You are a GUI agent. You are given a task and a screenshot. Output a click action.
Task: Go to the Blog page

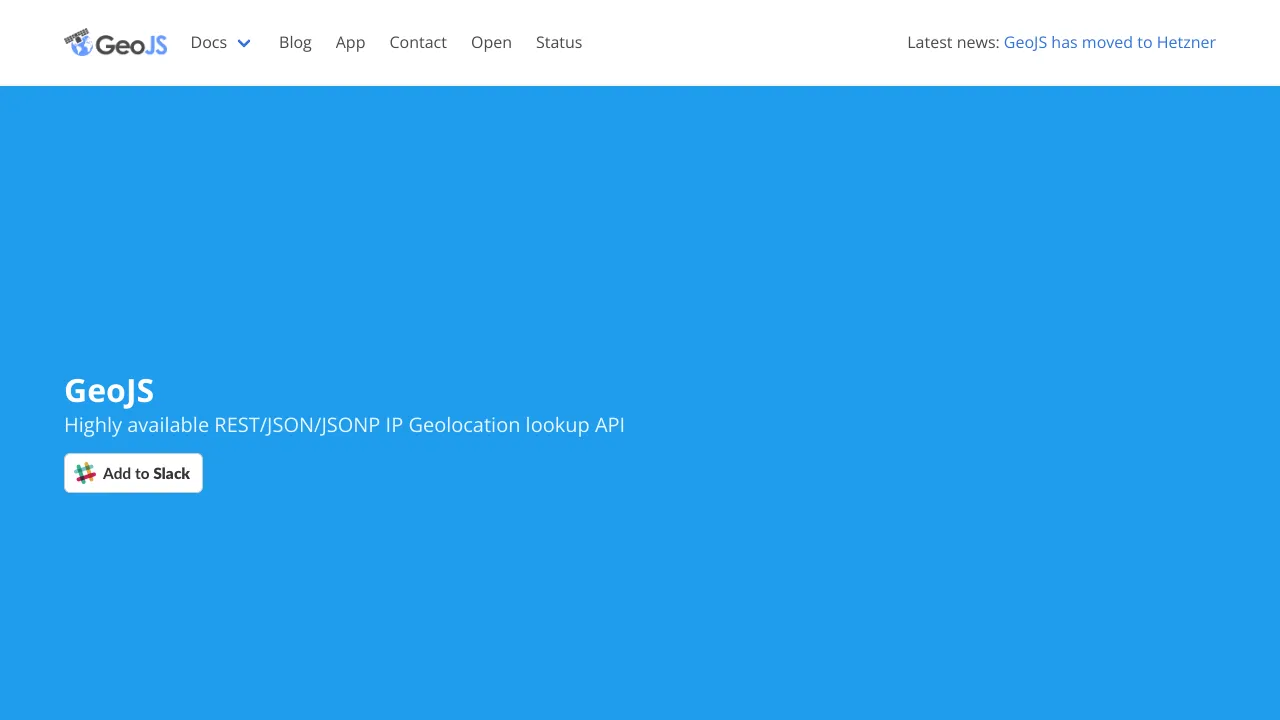tap(295, 42)
